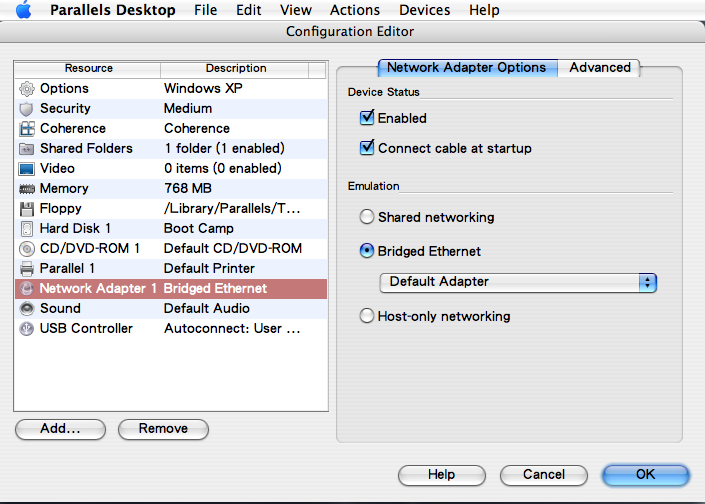Click the Security shield icon
The image size is (705, 504).
(27, 109)
